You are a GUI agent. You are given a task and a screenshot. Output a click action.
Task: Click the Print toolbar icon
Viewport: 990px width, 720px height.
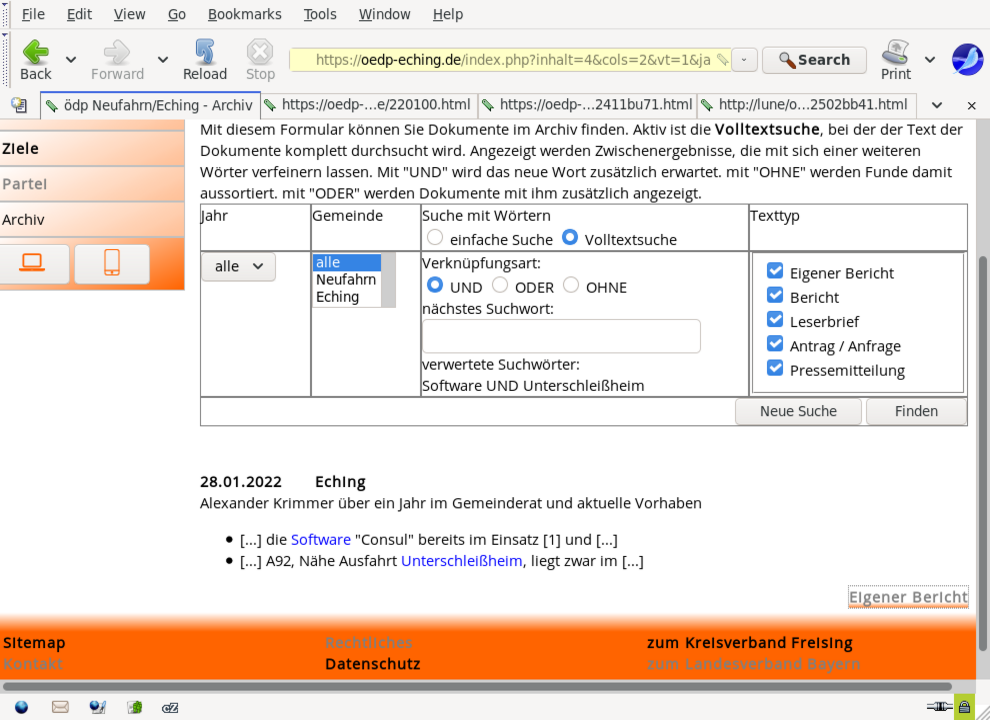click(x=895, y=59)
